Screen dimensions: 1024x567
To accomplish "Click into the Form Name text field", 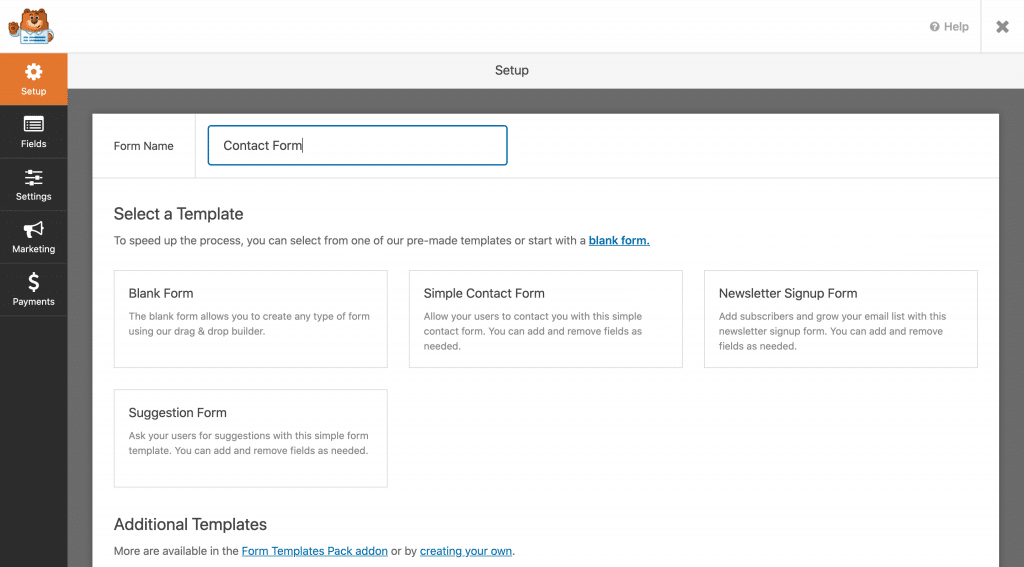I will pos(357,145).
